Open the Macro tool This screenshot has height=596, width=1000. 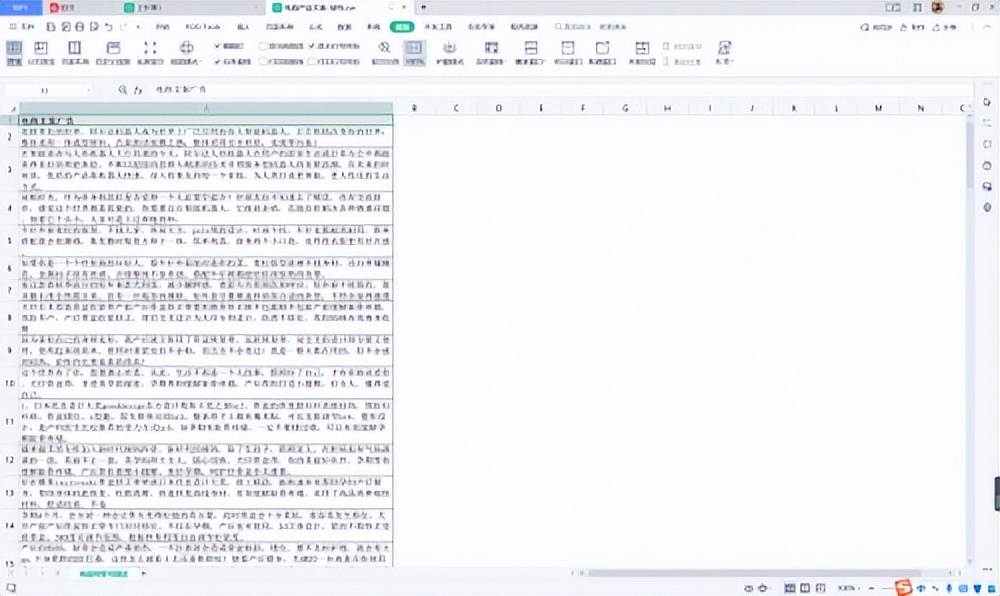click(x=724, y=53)
